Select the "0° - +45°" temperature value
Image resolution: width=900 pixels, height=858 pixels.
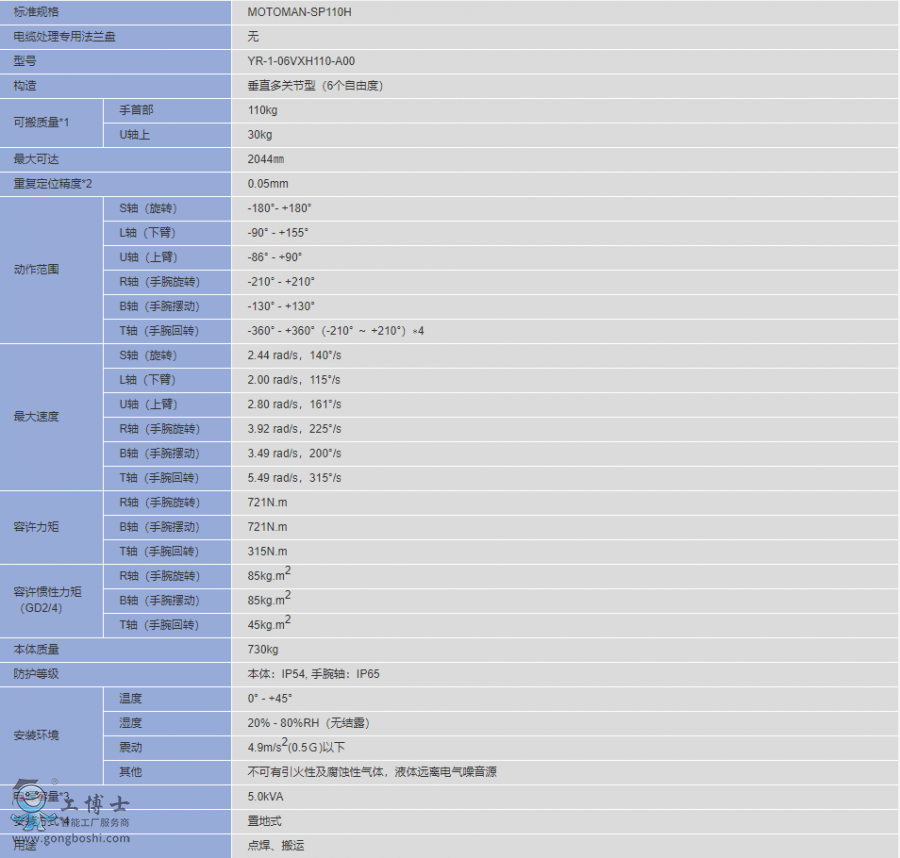[x=270, y=698]
